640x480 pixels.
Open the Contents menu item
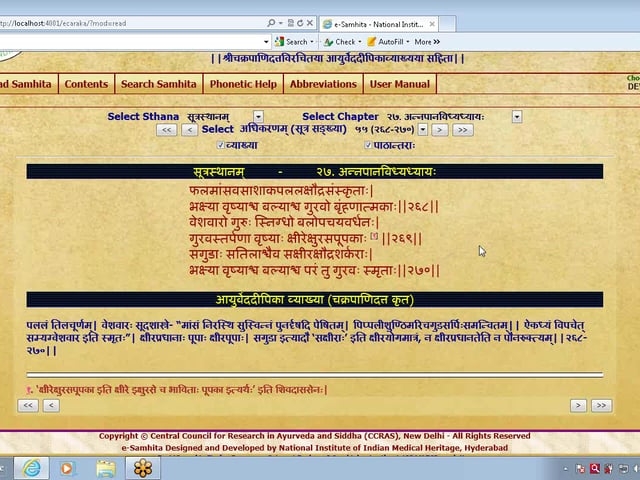86,84
